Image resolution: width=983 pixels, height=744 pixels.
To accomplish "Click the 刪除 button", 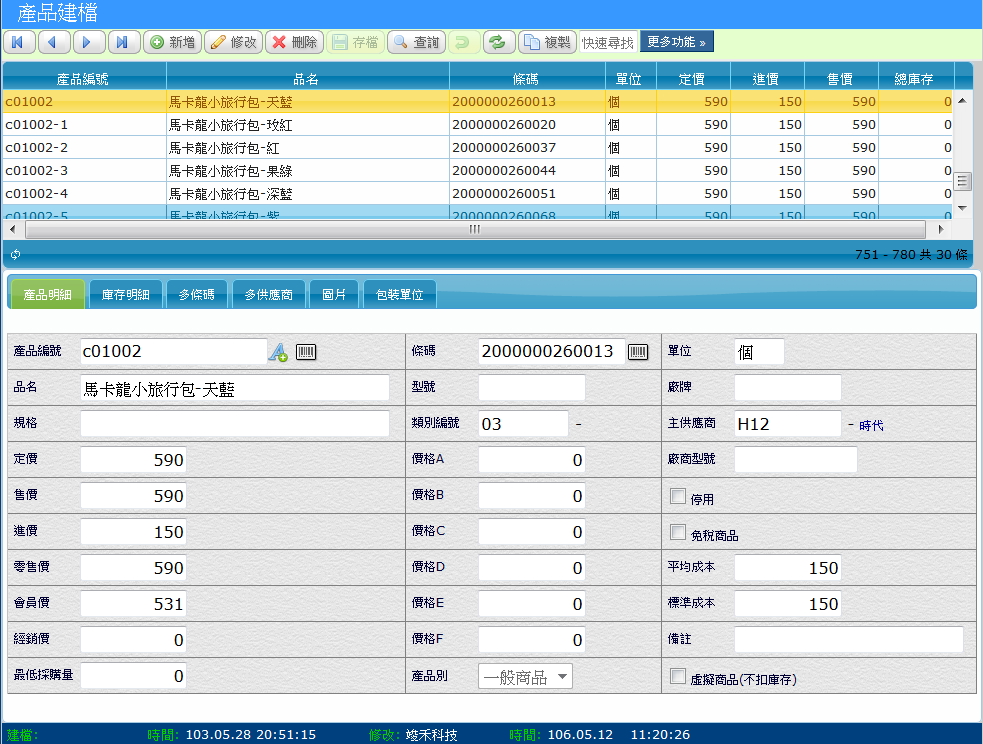I will point(294,42).
